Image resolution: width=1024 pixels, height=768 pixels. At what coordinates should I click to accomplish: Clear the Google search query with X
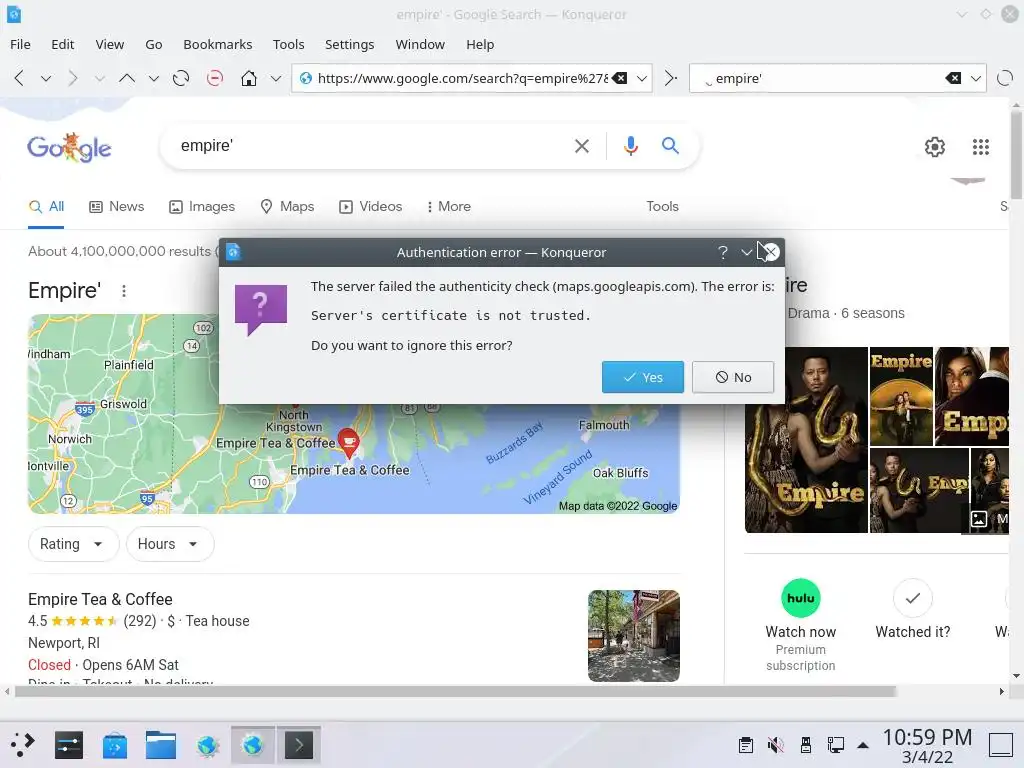[x=581, y=146]
